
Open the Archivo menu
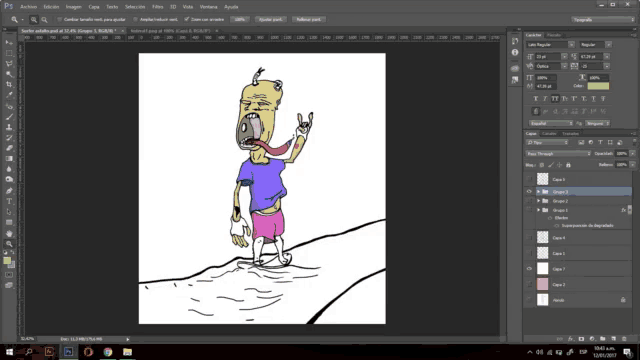[29, 7]
